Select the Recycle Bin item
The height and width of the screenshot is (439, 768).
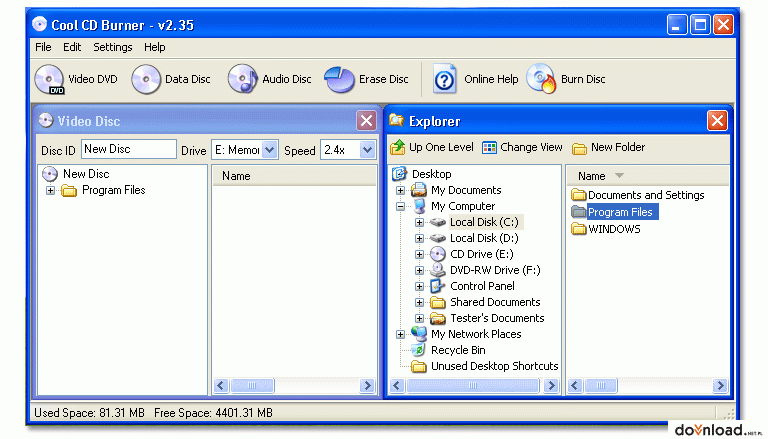pyautogui.click(x=448, y=350)
